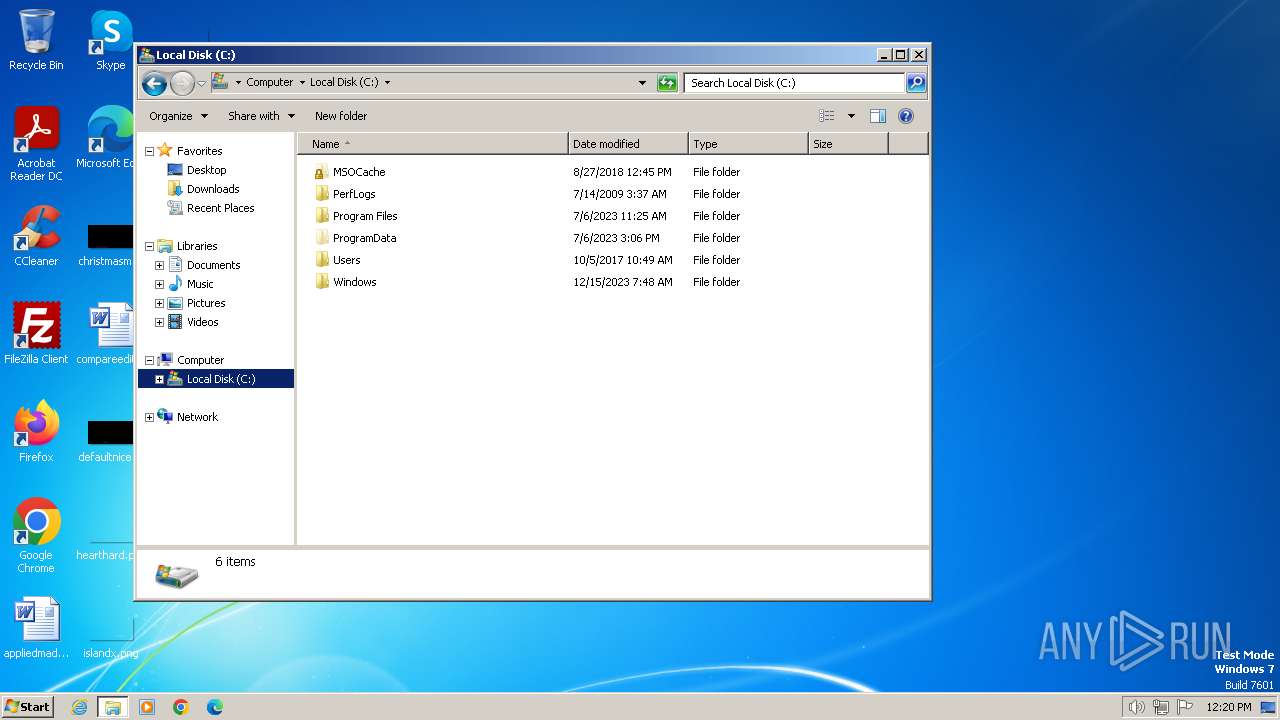Viewport: 1280px width, 720px height.
Task: Expand the Videos library node
Action: click(159, 322)
